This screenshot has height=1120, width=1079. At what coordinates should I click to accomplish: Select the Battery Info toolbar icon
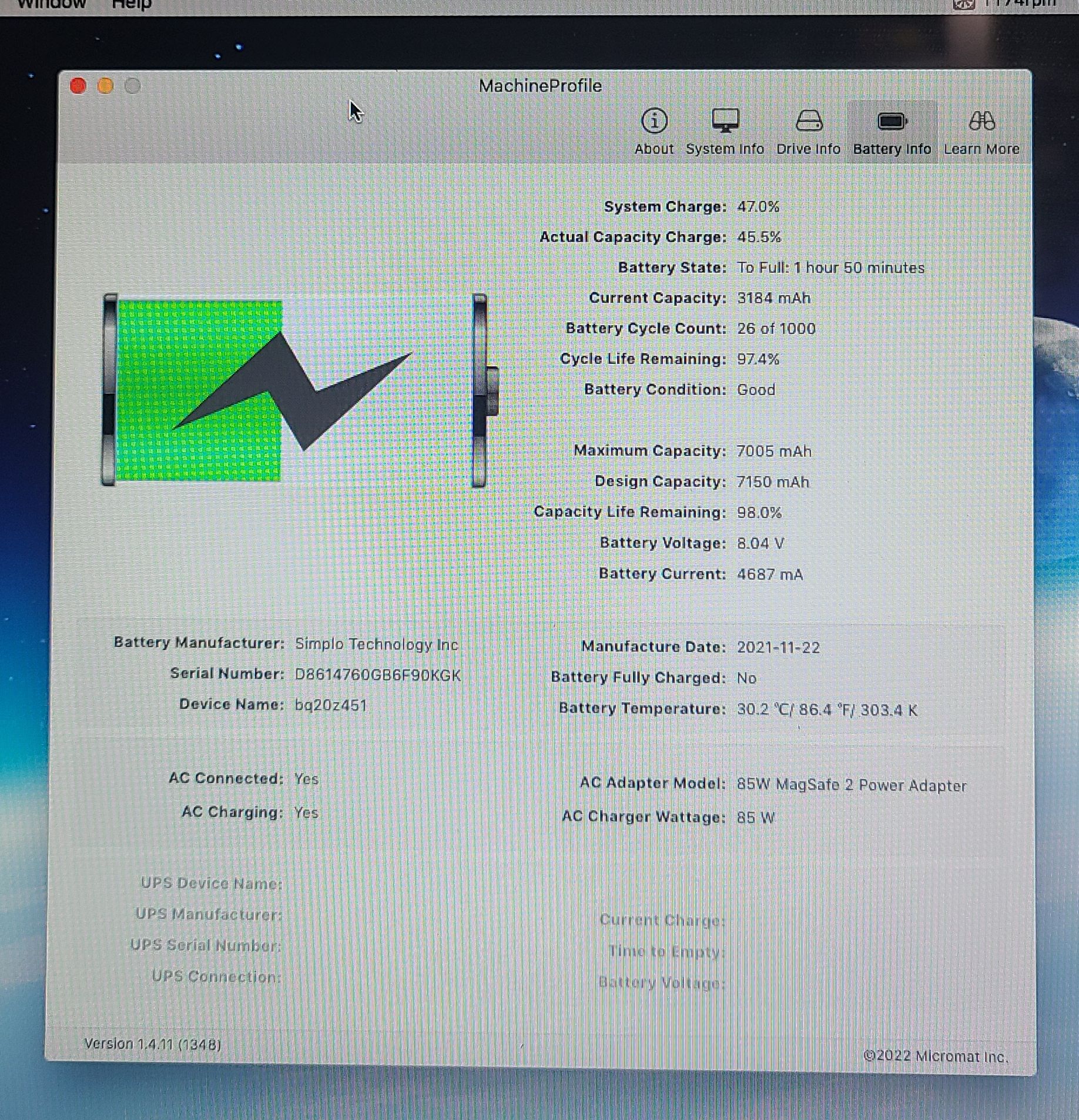coord(892,131)
